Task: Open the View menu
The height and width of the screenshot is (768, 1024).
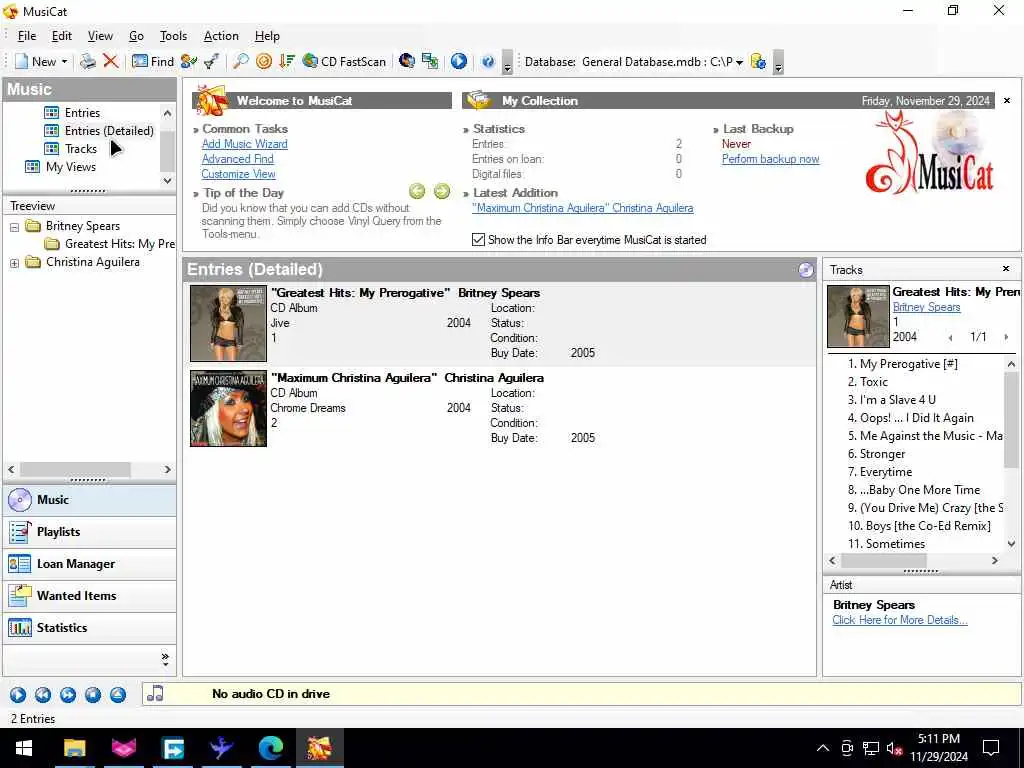Action: pyautogui.click(x=101, y=36)
